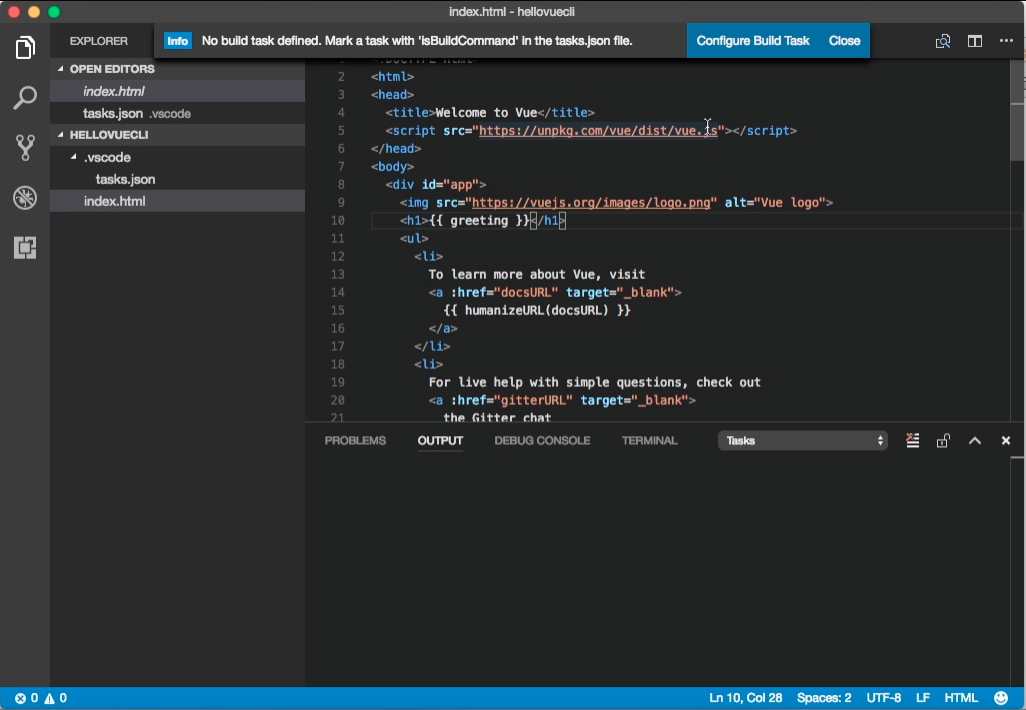
Task: Click Ln 10, Col 28 in status bar
Action: tap(745, 698)
